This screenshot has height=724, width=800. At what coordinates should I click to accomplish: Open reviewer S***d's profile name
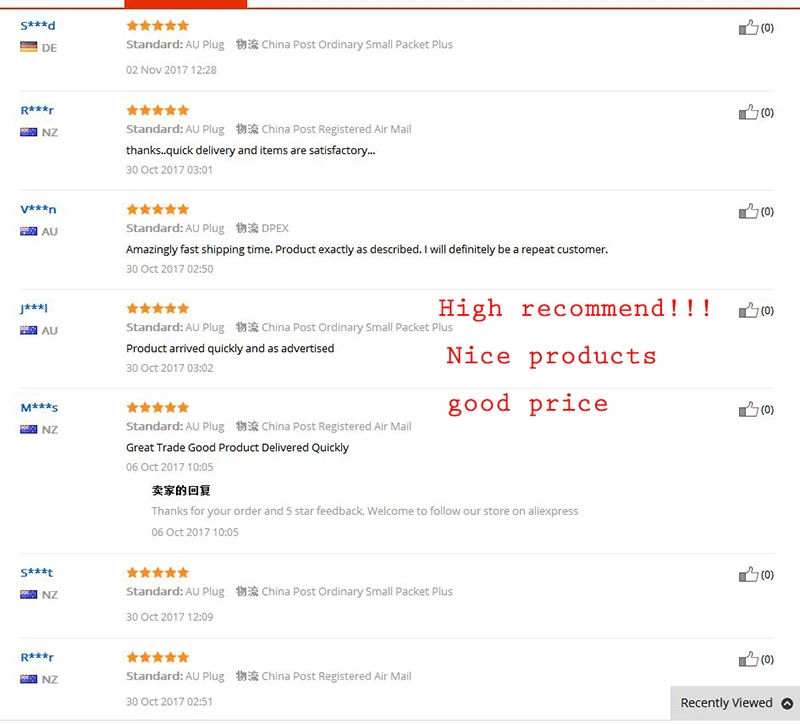coord(38,25)
